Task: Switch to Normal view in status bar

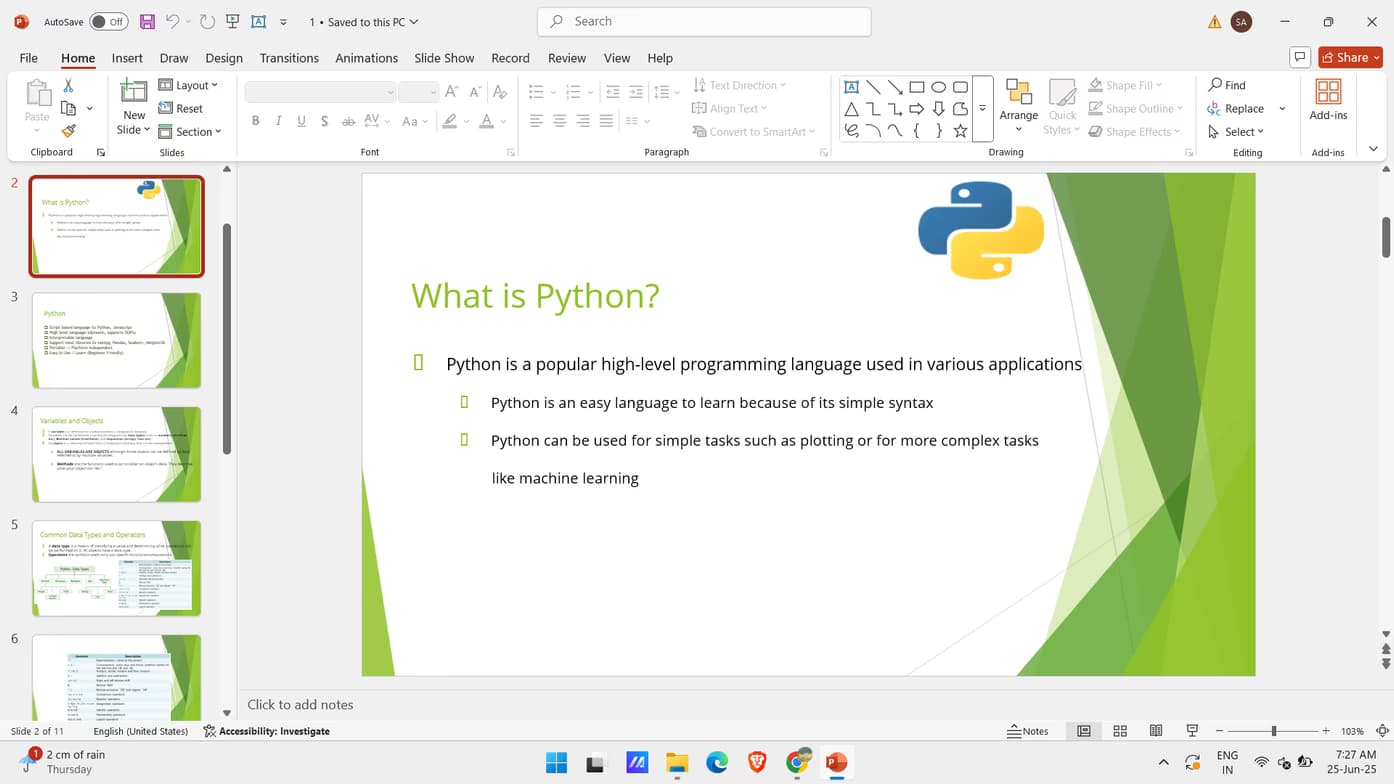Action: click(x=1083, y=731)
